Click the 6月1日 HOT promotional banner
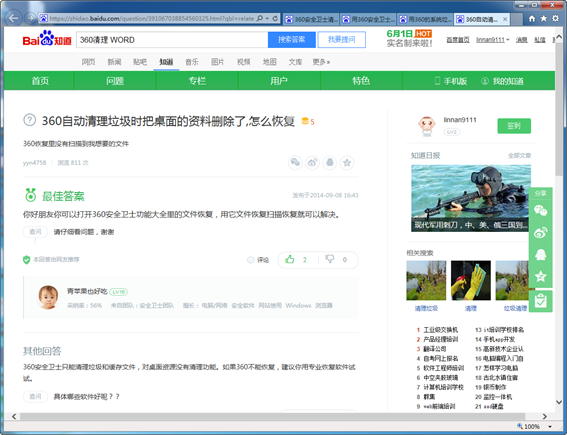Viewport: 567px width, 435px height. pos(409,38)
